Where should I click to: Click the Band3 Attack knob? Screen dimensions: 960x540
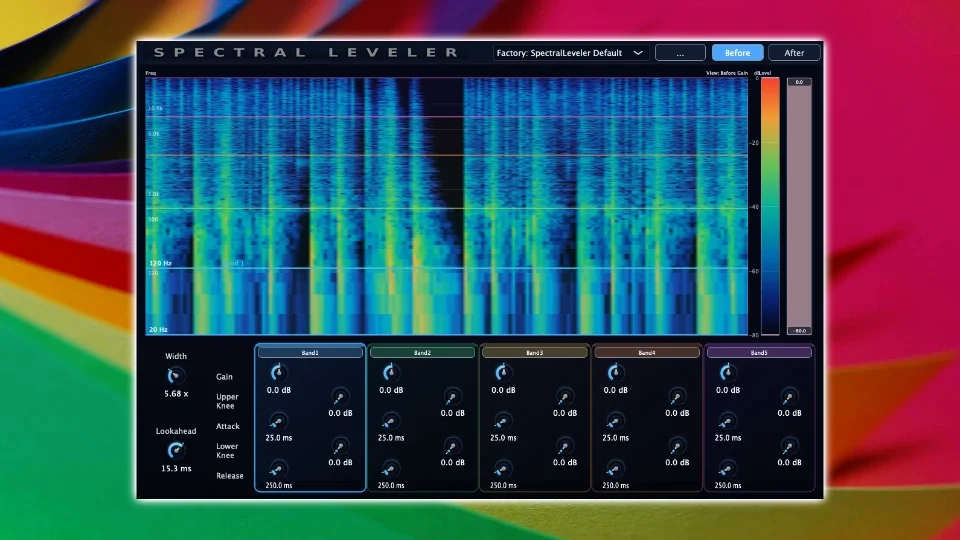[502, 422]
